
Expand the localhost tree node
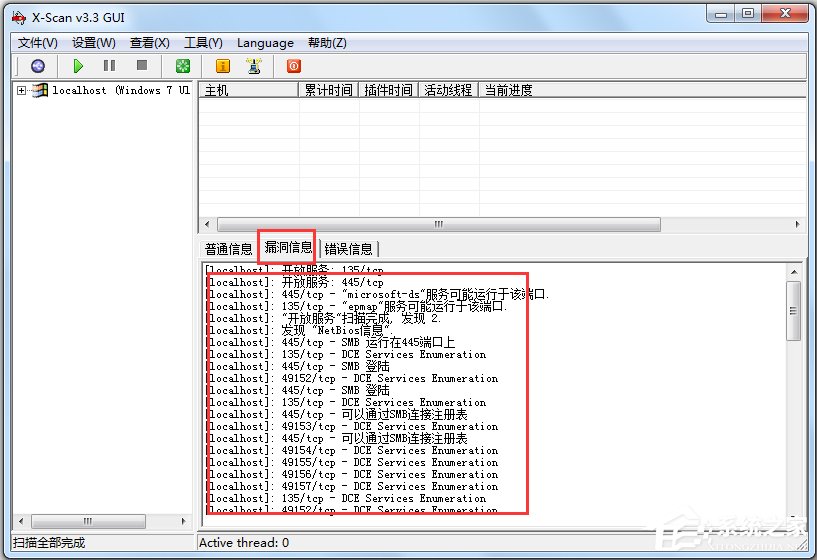pos(21,90)
